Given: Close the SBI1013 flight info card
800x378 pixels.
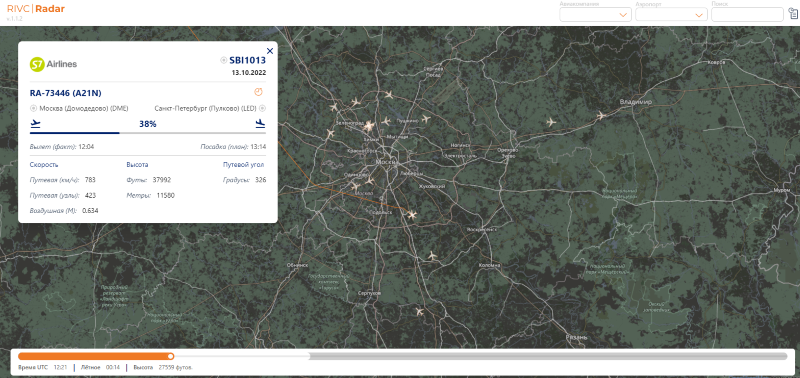Looking at the screenshot, I should tap(270, 51).
